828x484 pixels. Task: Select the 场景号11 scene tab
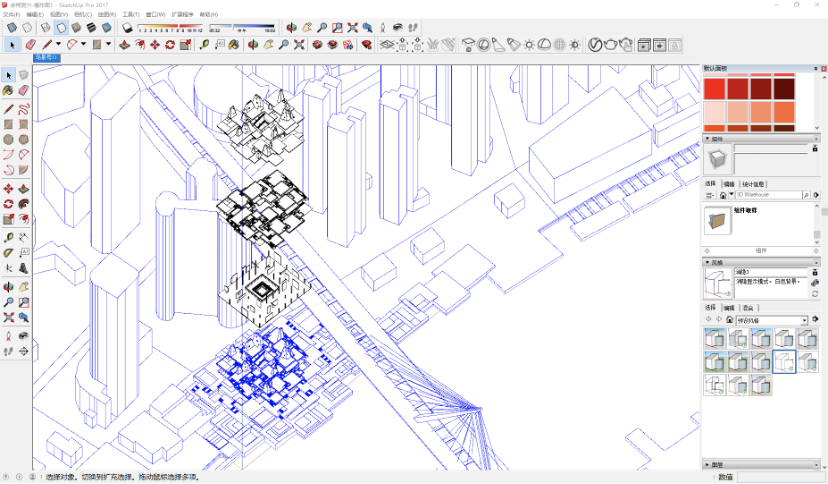click(46, 58)
